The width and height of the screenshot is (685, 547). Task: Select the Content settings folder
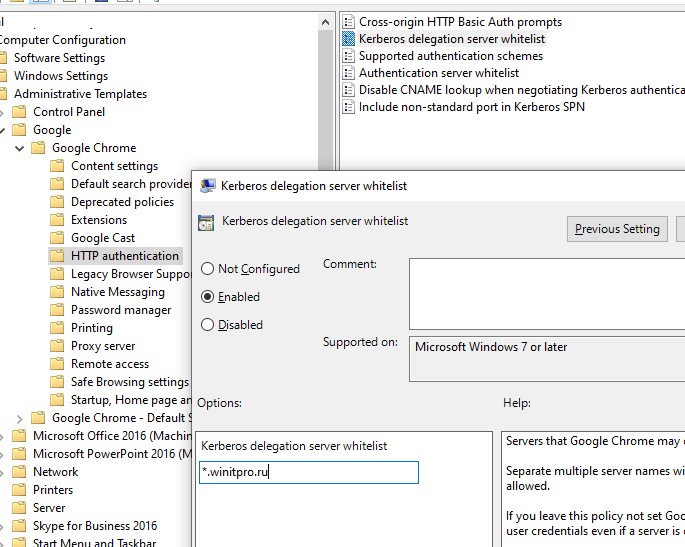click(114, 166)
